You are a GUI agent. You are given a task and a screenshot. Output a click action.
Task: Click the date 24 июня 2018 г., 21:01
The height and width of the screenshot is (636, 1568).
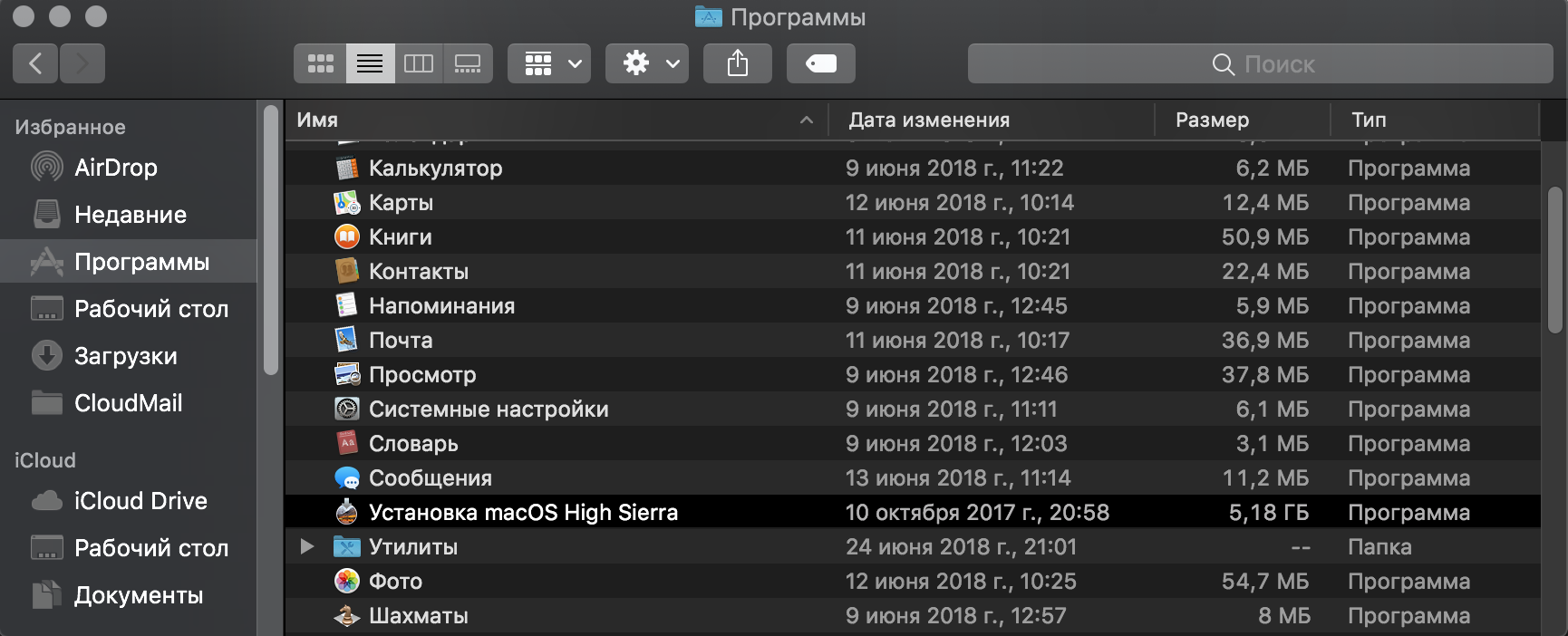pos(961,546)
